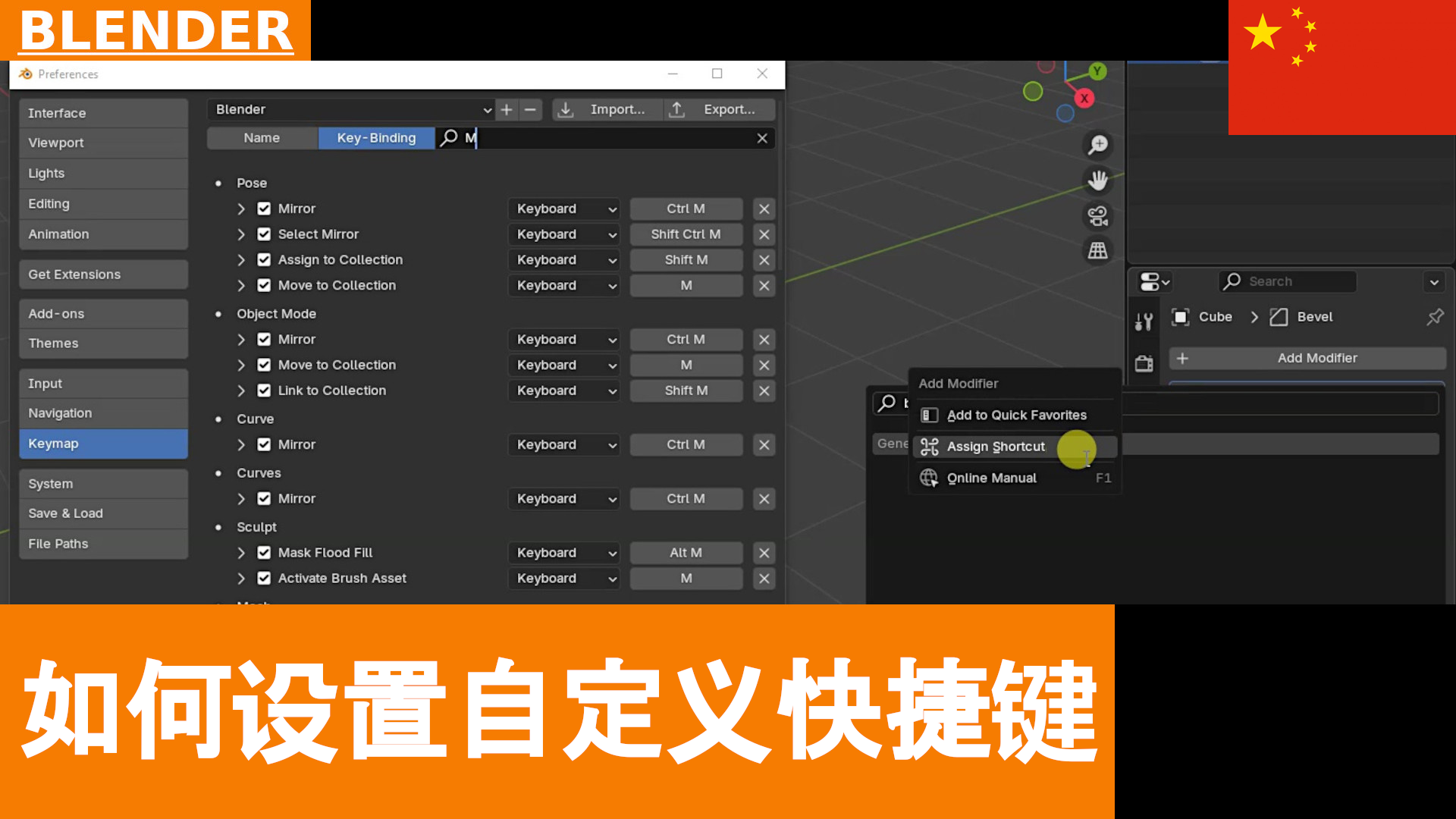Choose Add to Quick Favorites
Image resolution: width=1456 pixels, height=819 pixels.
click(x=1015, y=416)
